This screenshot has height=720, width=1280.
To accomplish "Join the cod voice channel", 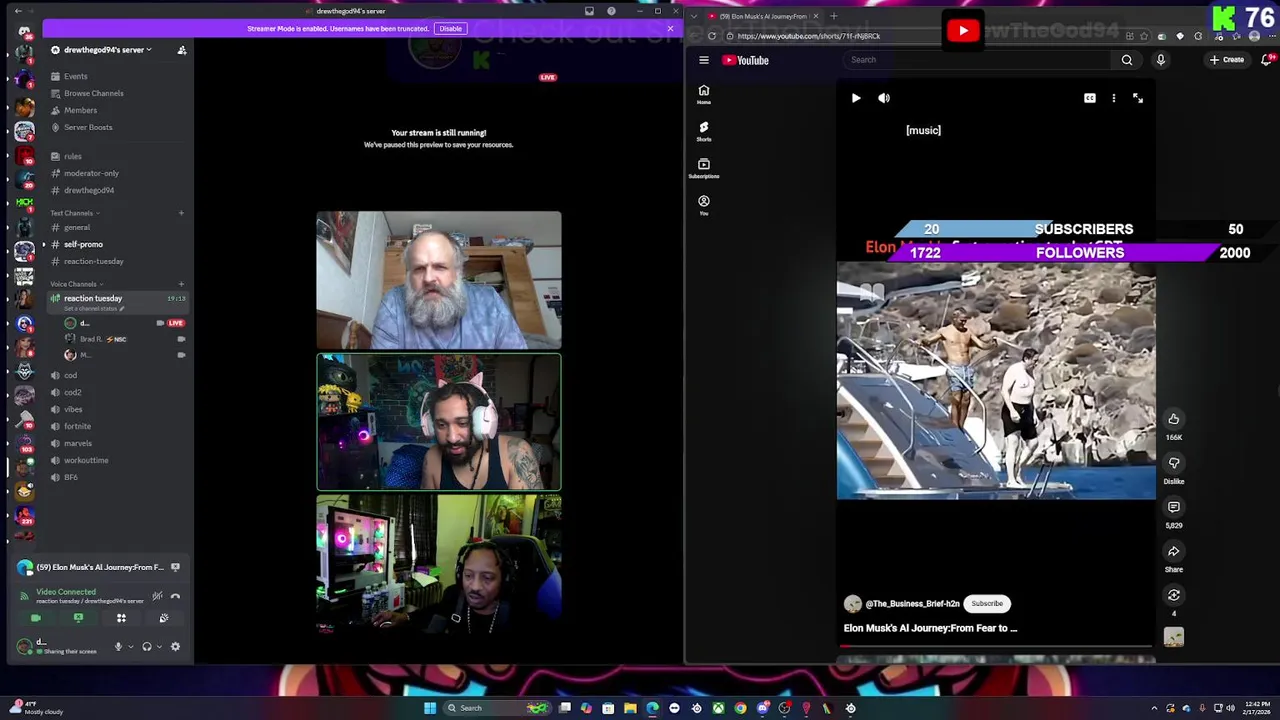I will click(x=70, y=375).
